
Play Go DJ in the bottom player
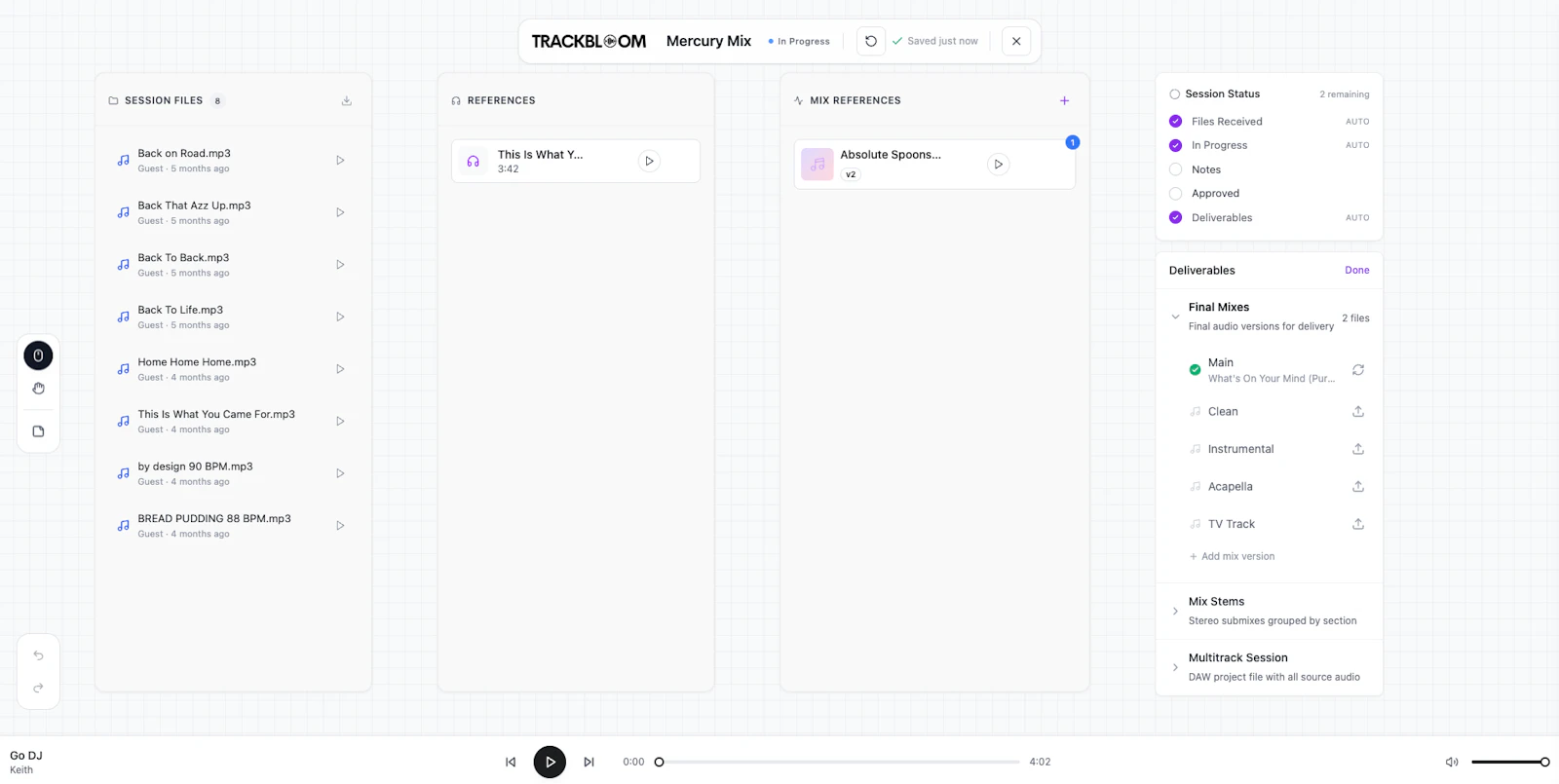550,763
